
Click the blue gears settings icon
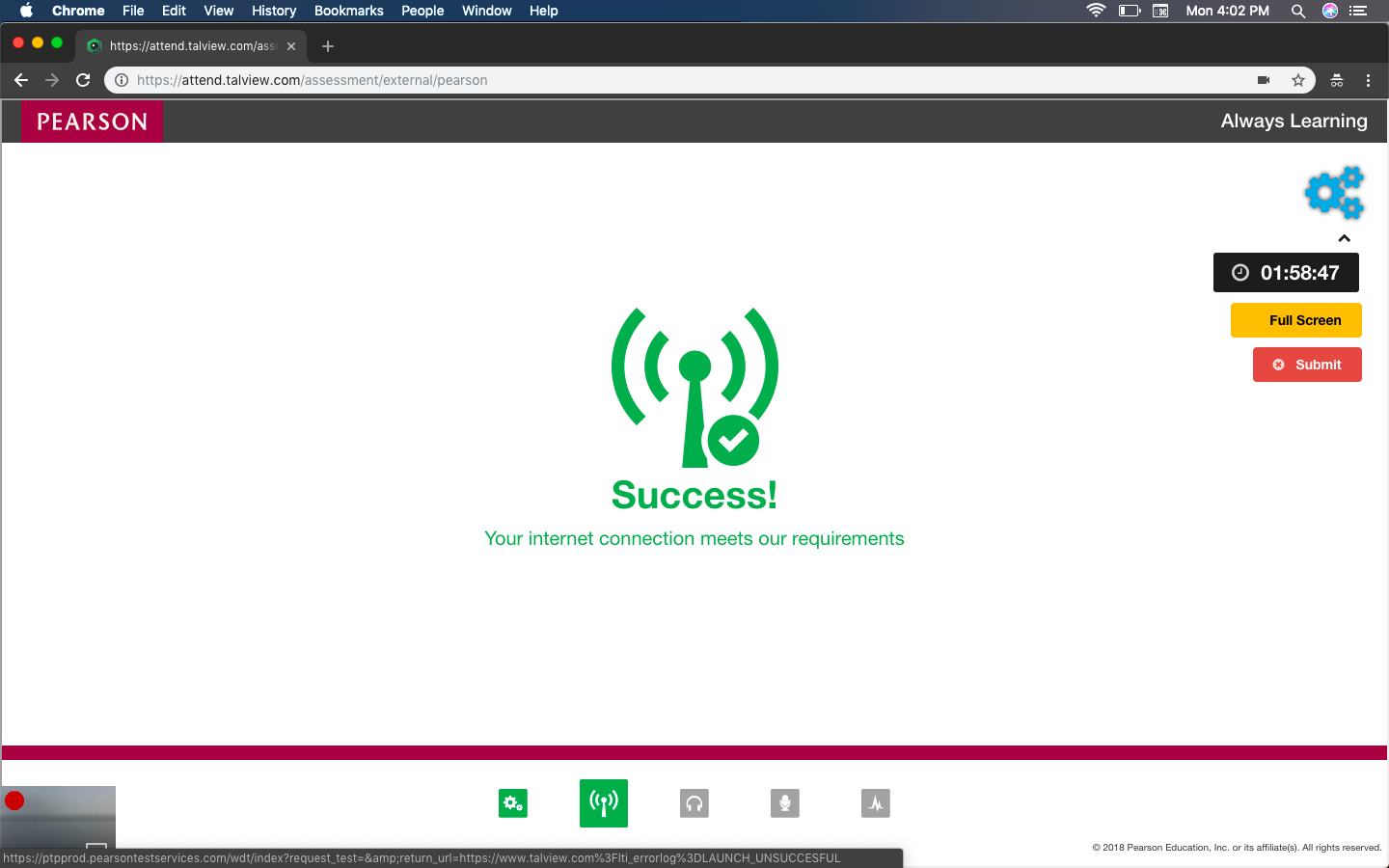coord(1335,193)
